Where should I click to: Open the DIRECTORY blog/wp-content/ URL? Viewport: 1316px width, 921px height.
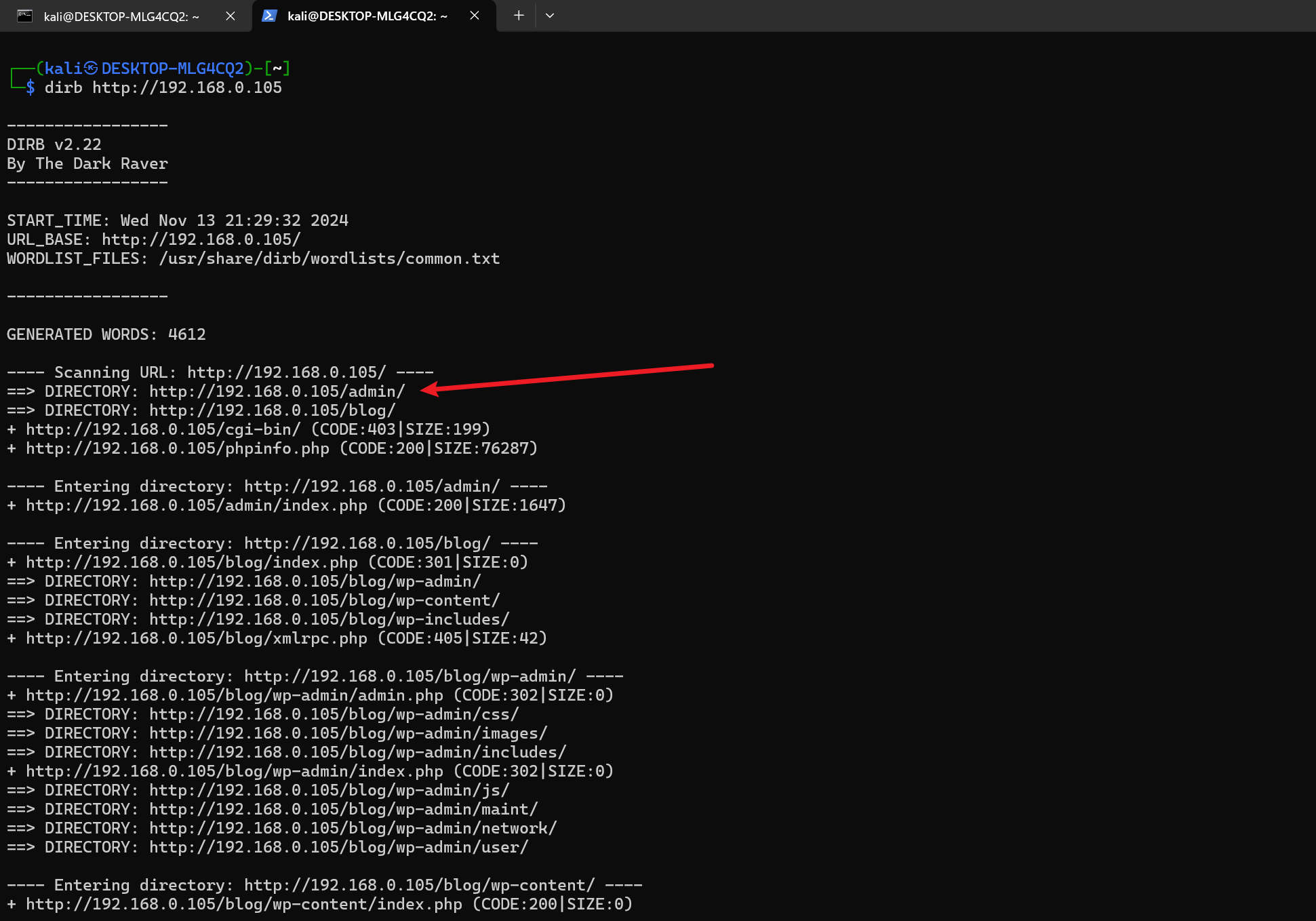click(324, 600)
